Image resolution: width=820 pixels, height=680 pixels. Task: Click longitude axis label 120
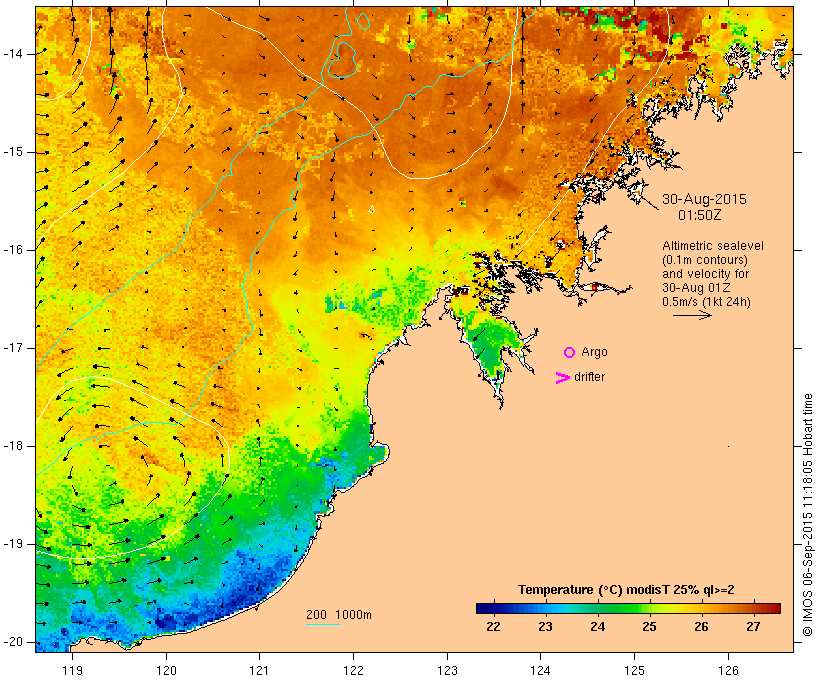pos(166,670)
